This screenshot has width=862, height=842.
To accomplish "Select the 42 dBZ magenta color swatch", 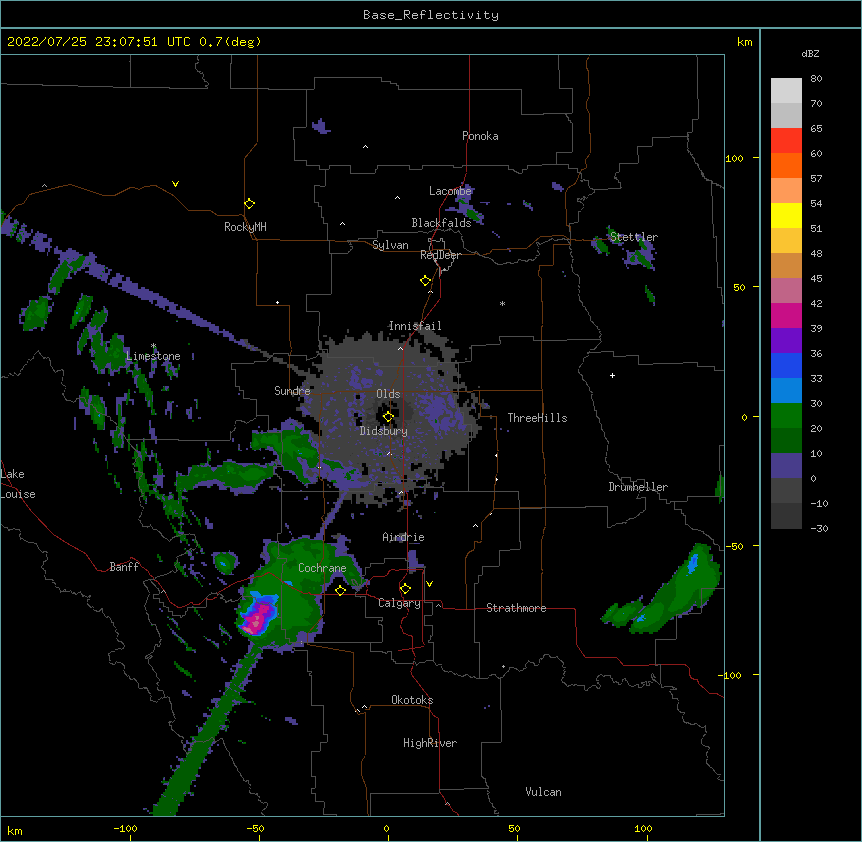I will point(786,315).
